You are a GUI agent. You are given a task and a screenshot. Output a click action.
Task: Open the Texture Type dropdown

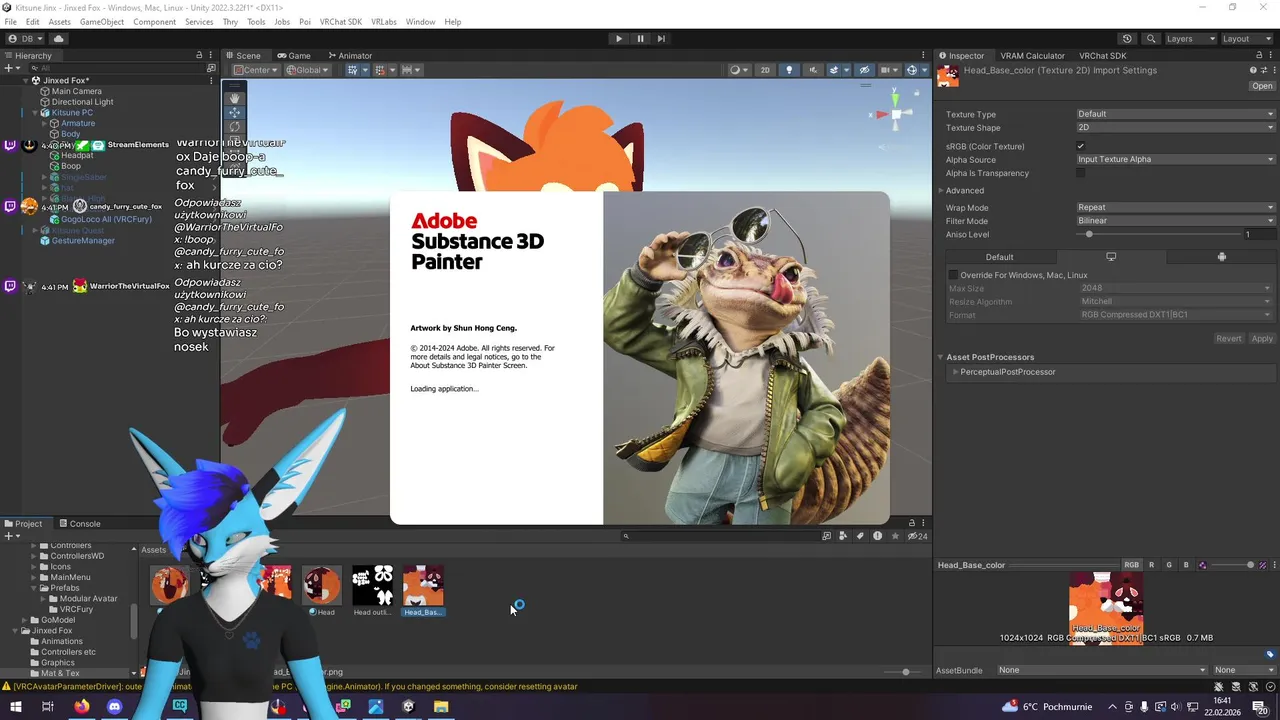[x=1176, y=114]
